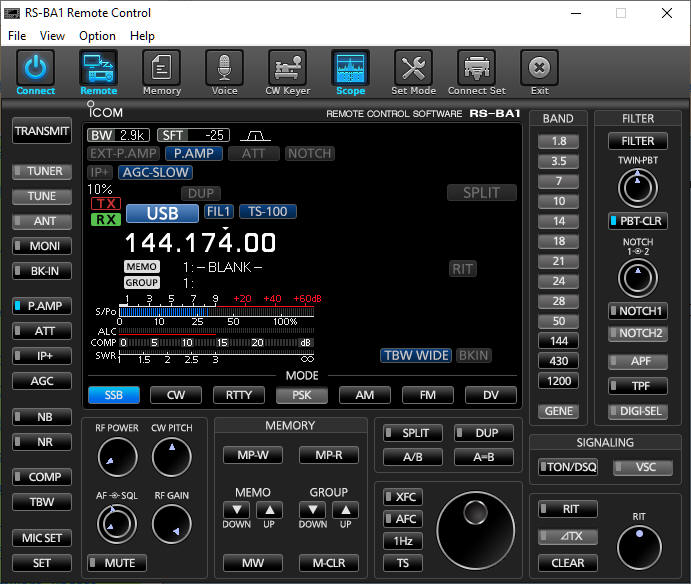Toggle the COMP speech compressor
Screen dimensions: 691x584
(42, 477)
